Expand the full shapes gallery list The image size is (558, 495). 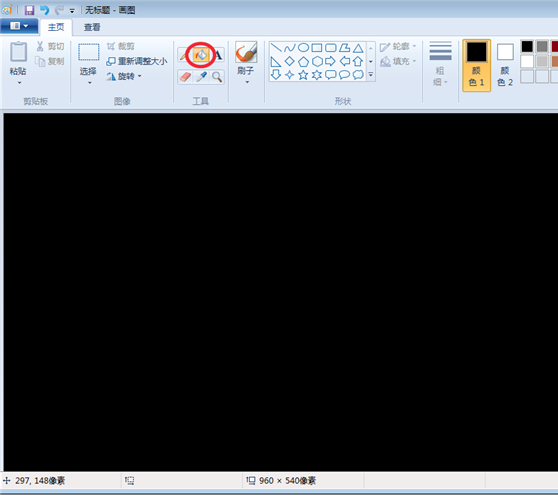370,75
